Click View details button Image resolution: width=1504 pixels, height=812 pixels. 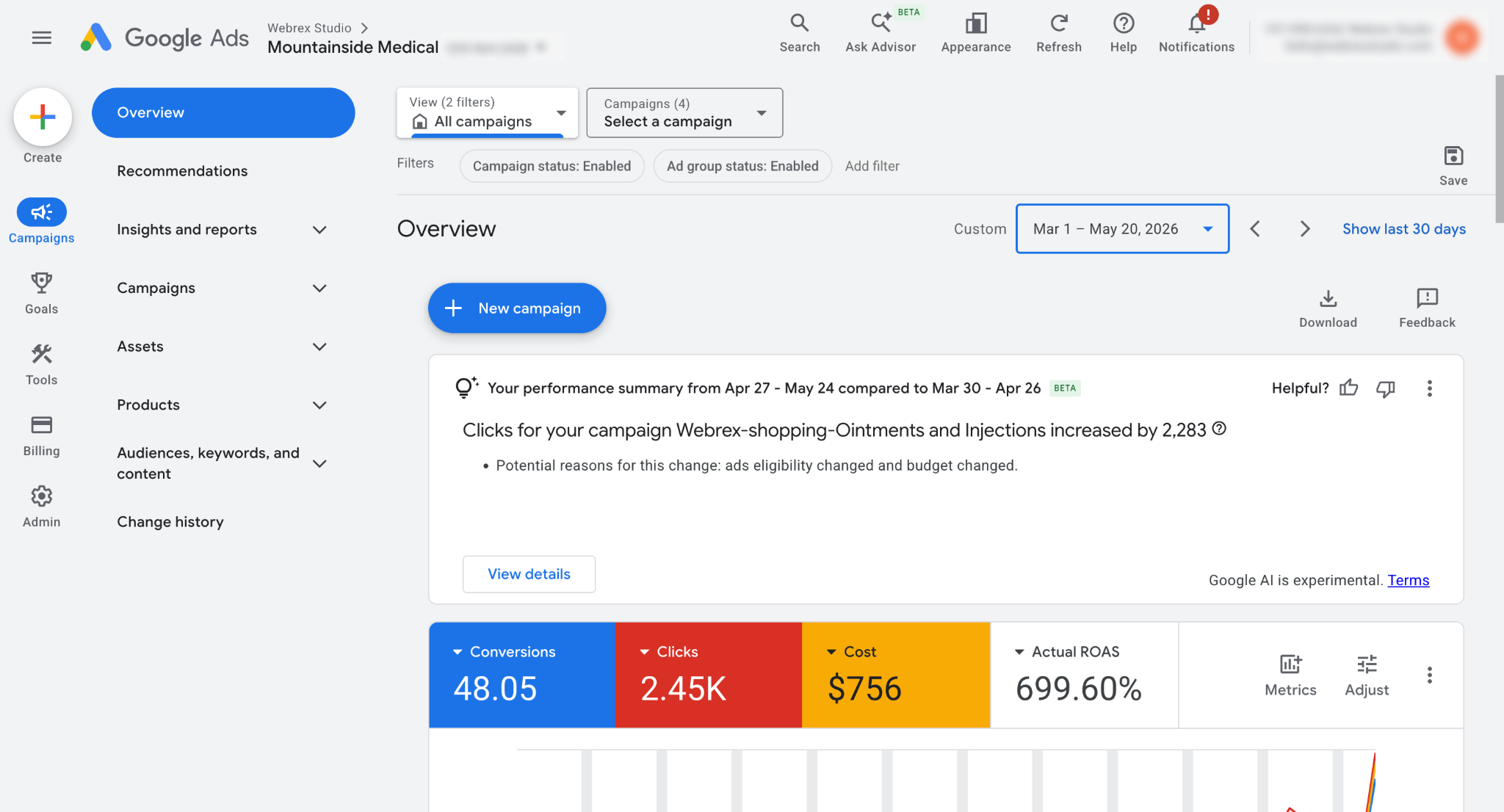(x=529, y=574)
